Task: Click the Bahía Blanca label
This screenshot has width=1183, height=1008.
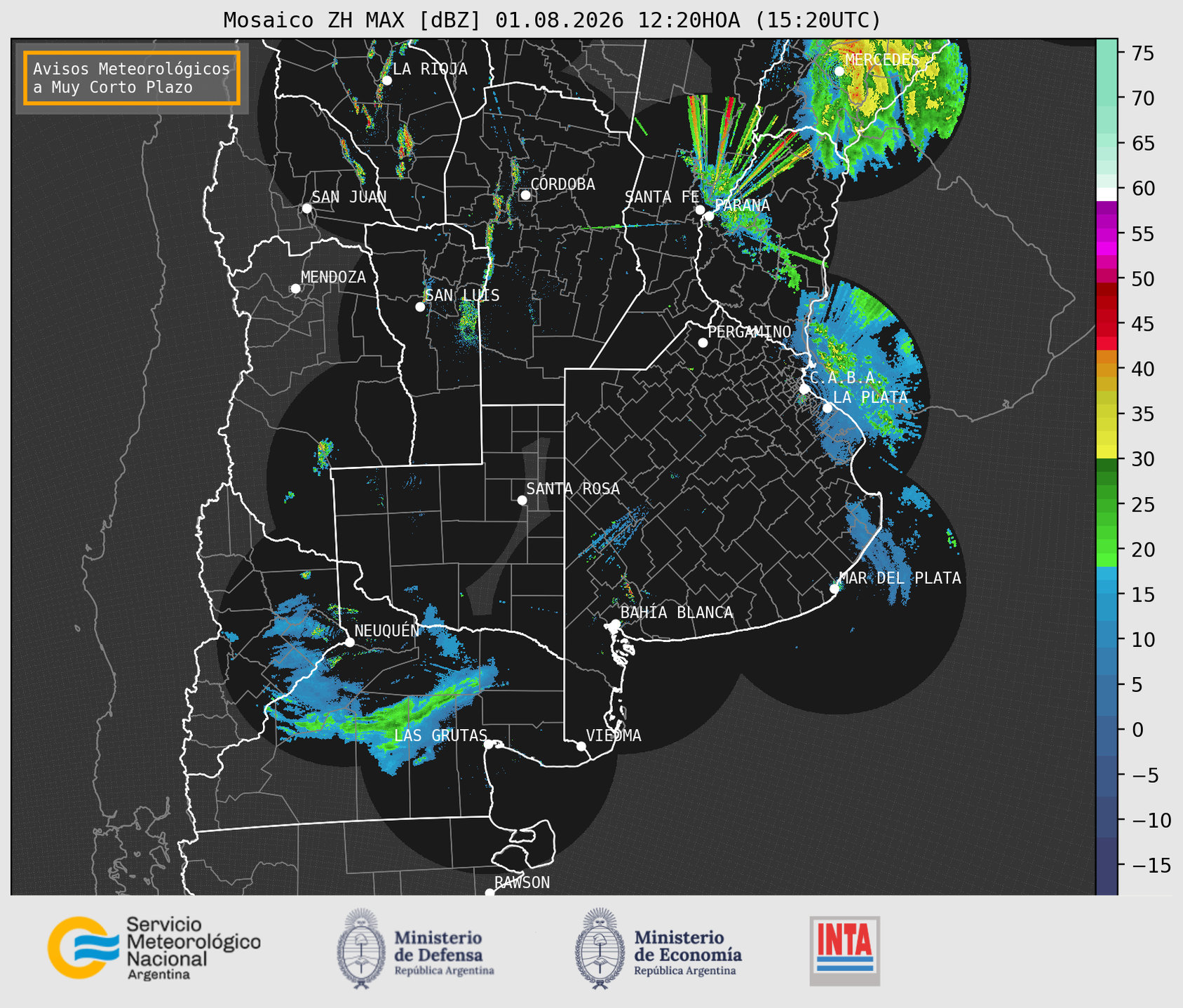Action: tap(677, 613)
